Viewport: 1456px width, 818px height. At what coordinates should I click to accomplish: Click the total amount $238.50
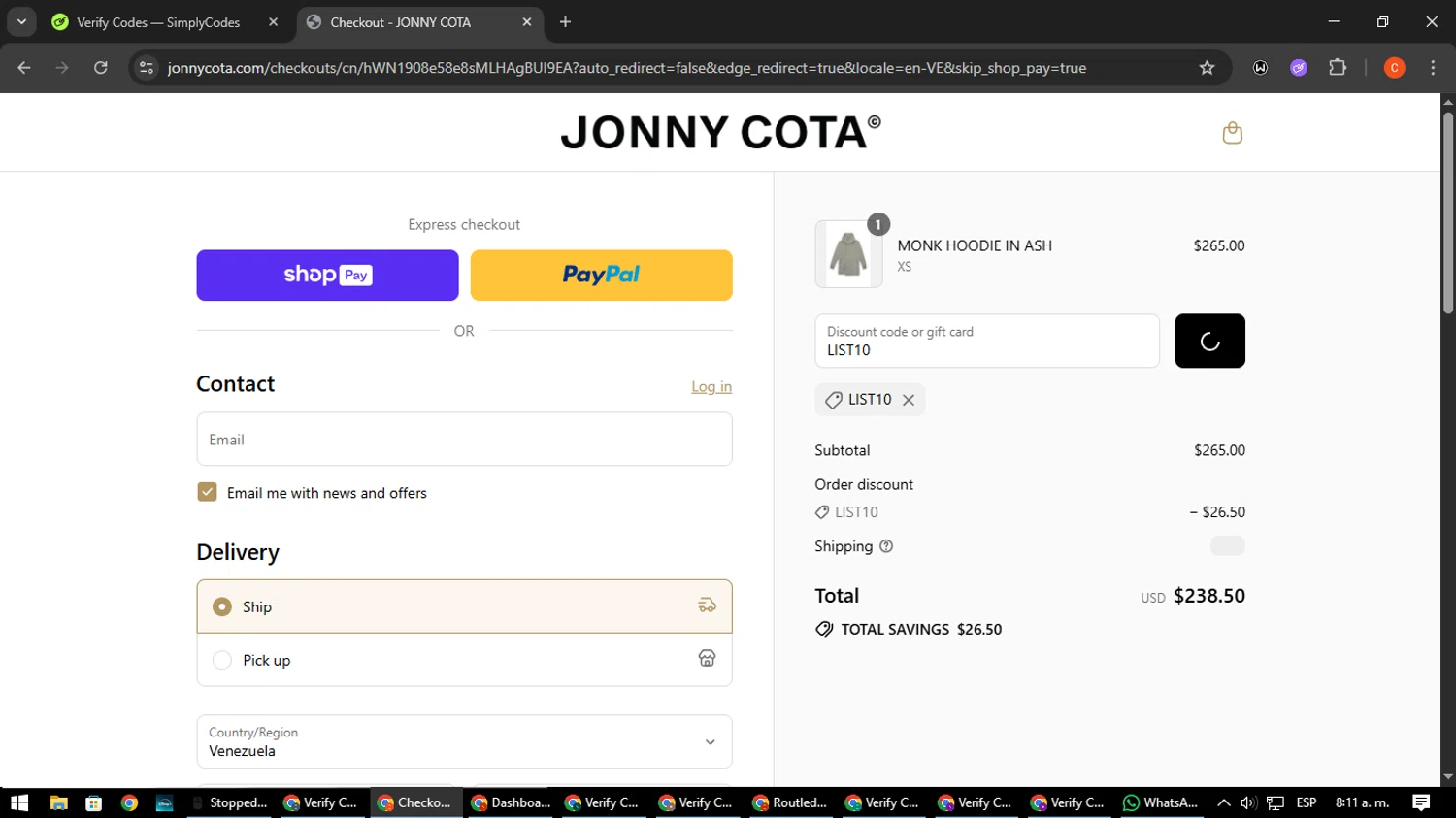coord(1209,596)
